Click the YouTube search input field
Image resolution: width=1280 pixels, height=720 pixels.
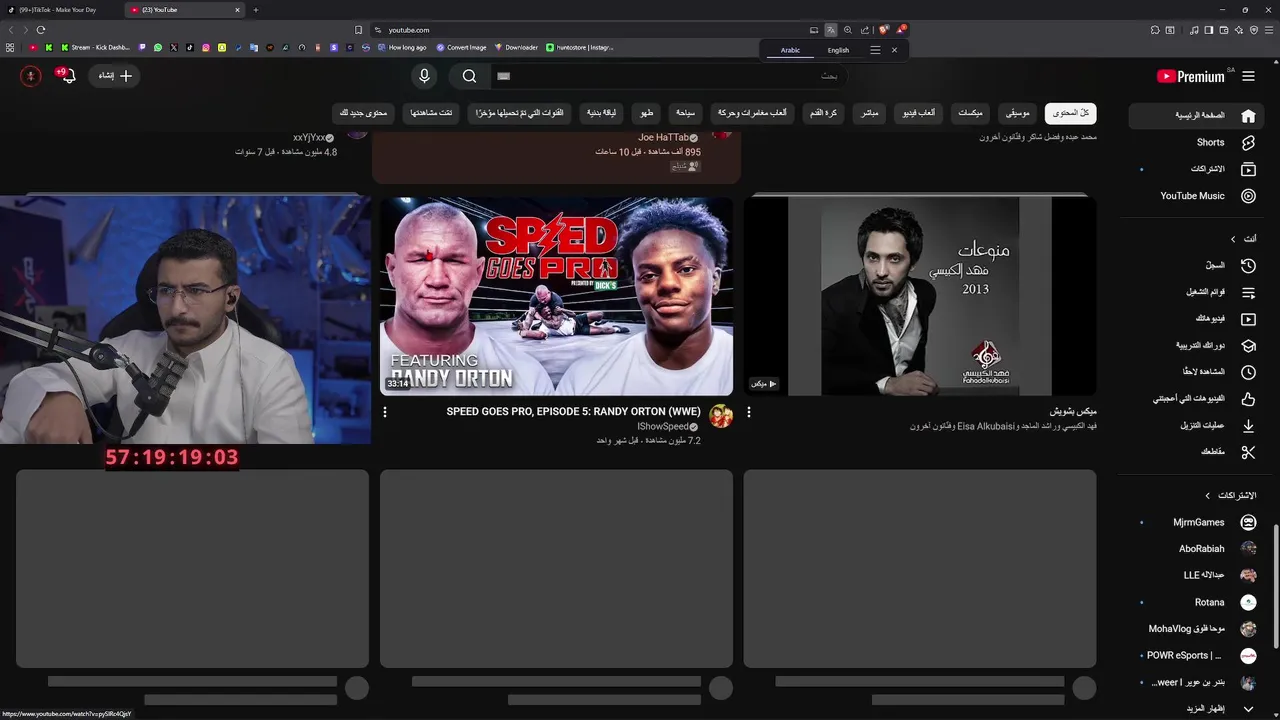point(668,76)
